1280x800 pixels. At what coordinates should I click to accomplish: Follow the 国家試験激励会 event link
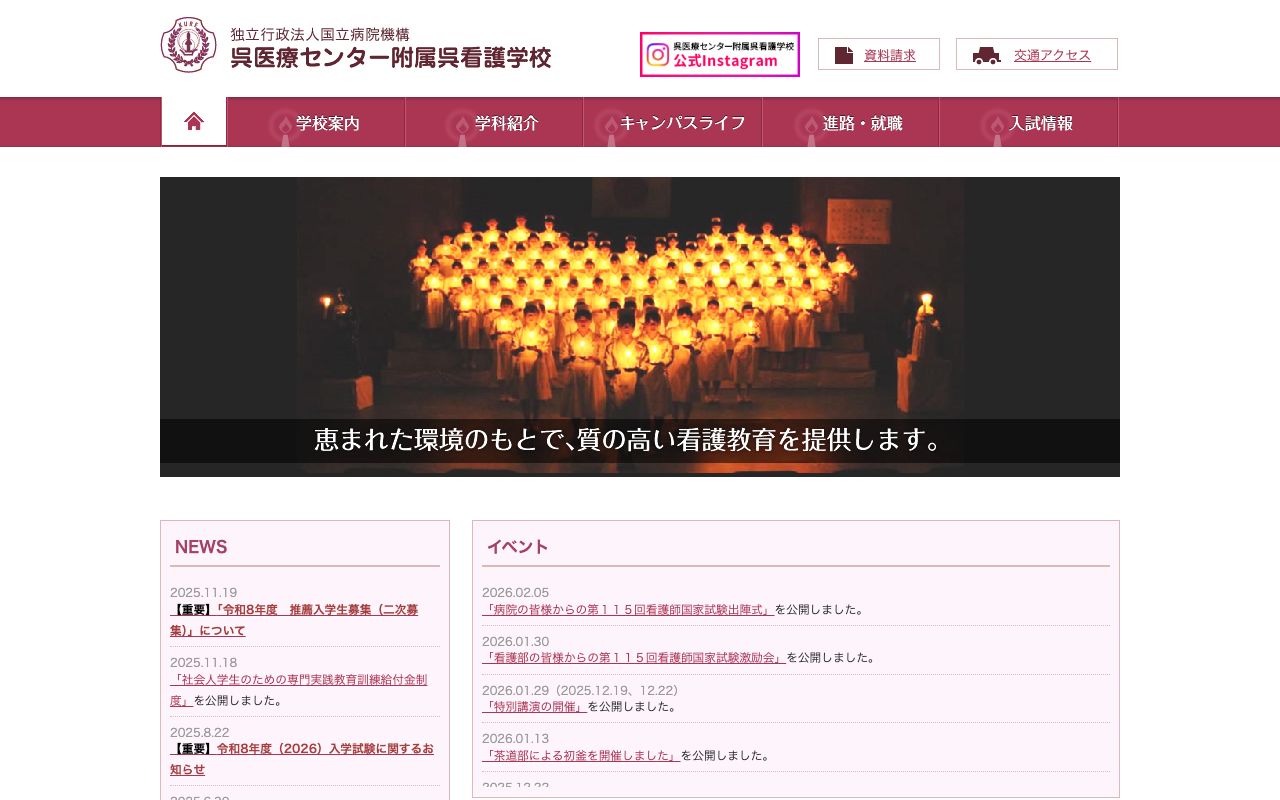click(634, 657)
